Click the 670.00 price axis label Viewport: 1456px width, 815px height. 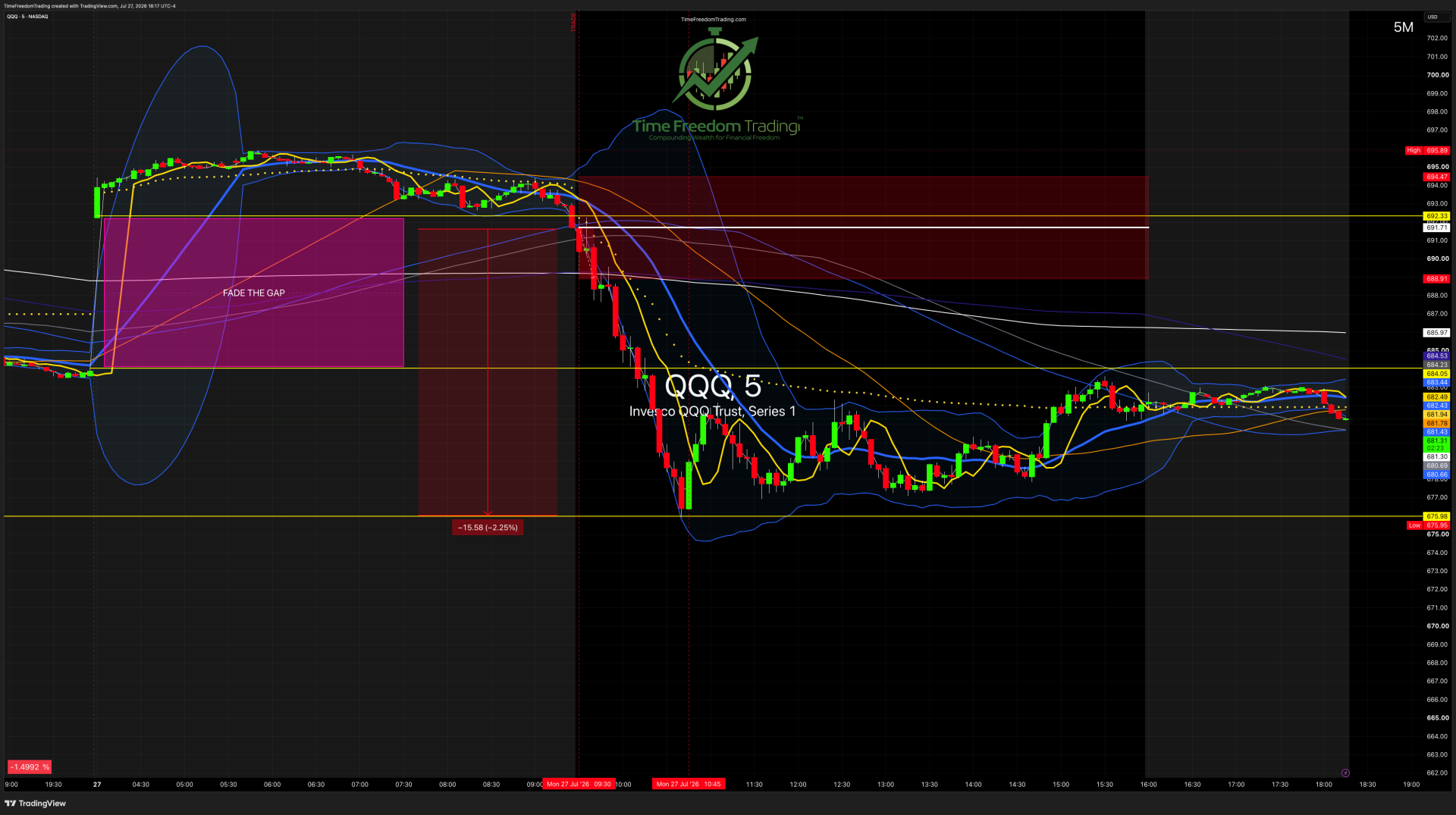(x=1438, y=626)
